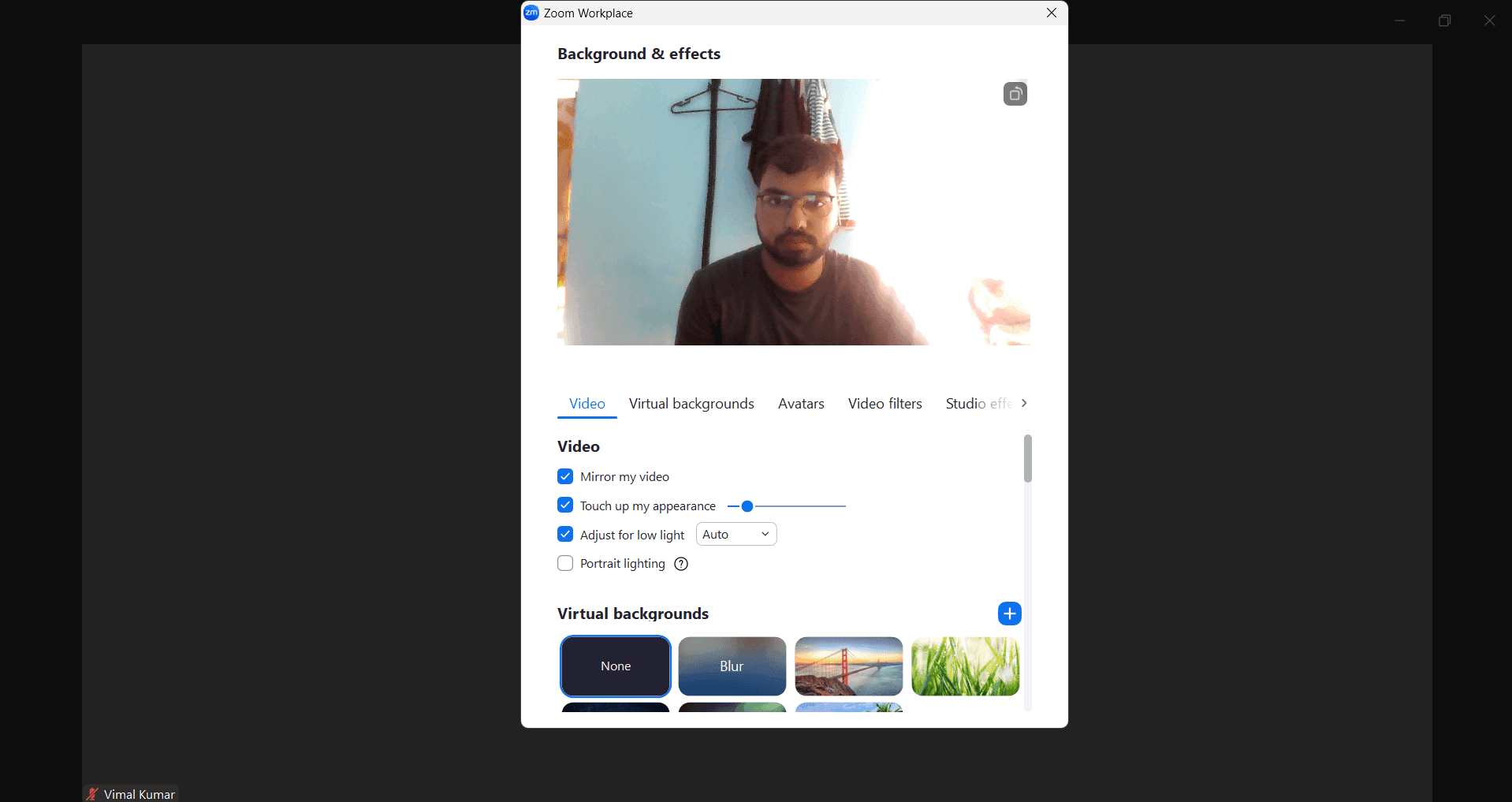Open the add virtual background plus icon
The height and width of the screenshot is (802, 1512).
click(1009, 613)
